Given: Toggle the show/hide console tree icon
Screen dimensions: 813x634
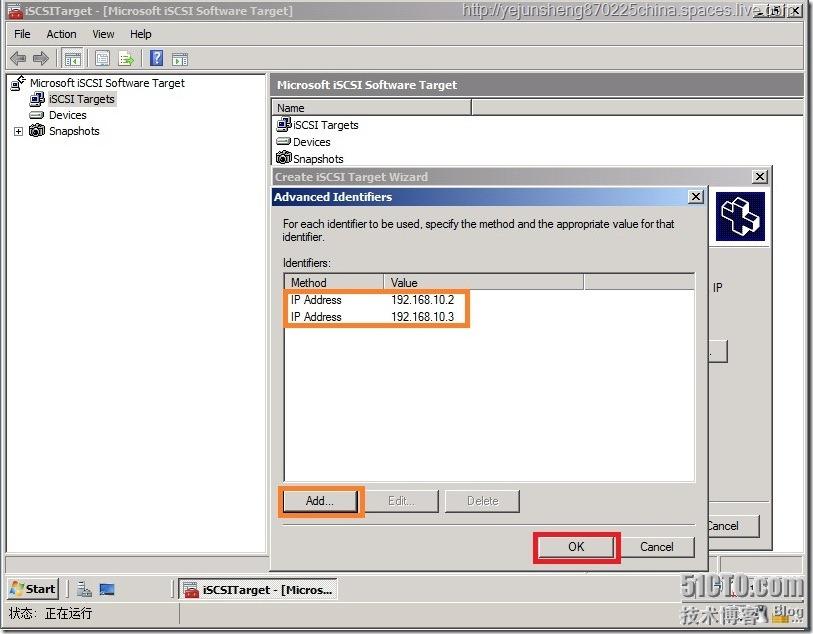Looking at the screenshot, I should click(x=72, y=59).
